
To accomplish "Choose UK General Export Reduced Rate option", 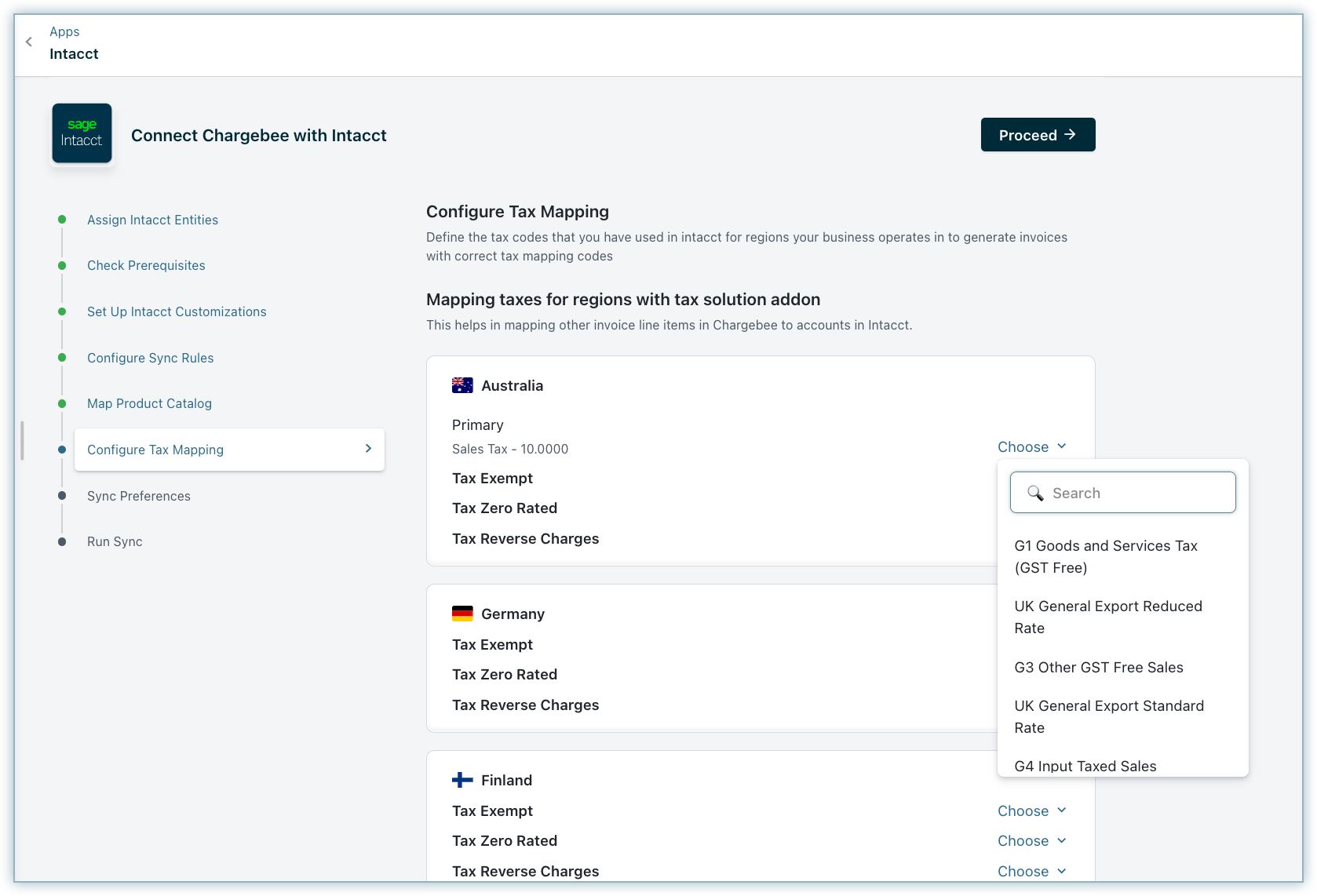I will 1107,617.
